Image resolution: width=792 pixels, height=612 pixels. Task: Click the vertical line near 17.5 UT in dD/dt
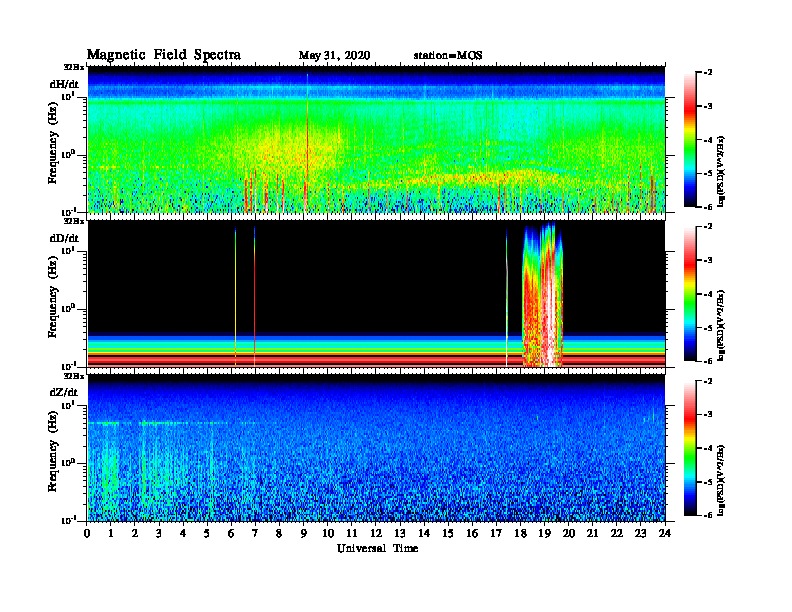(507, 298)
